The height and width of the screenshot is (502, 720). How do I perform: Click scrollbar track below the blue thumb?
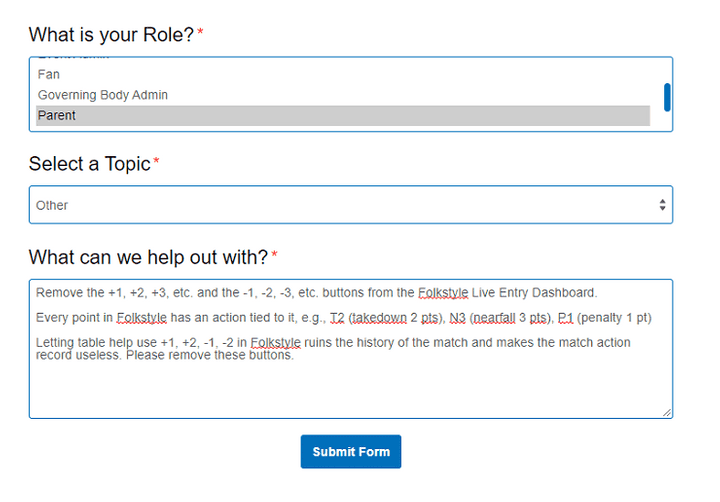pos(667,121)
